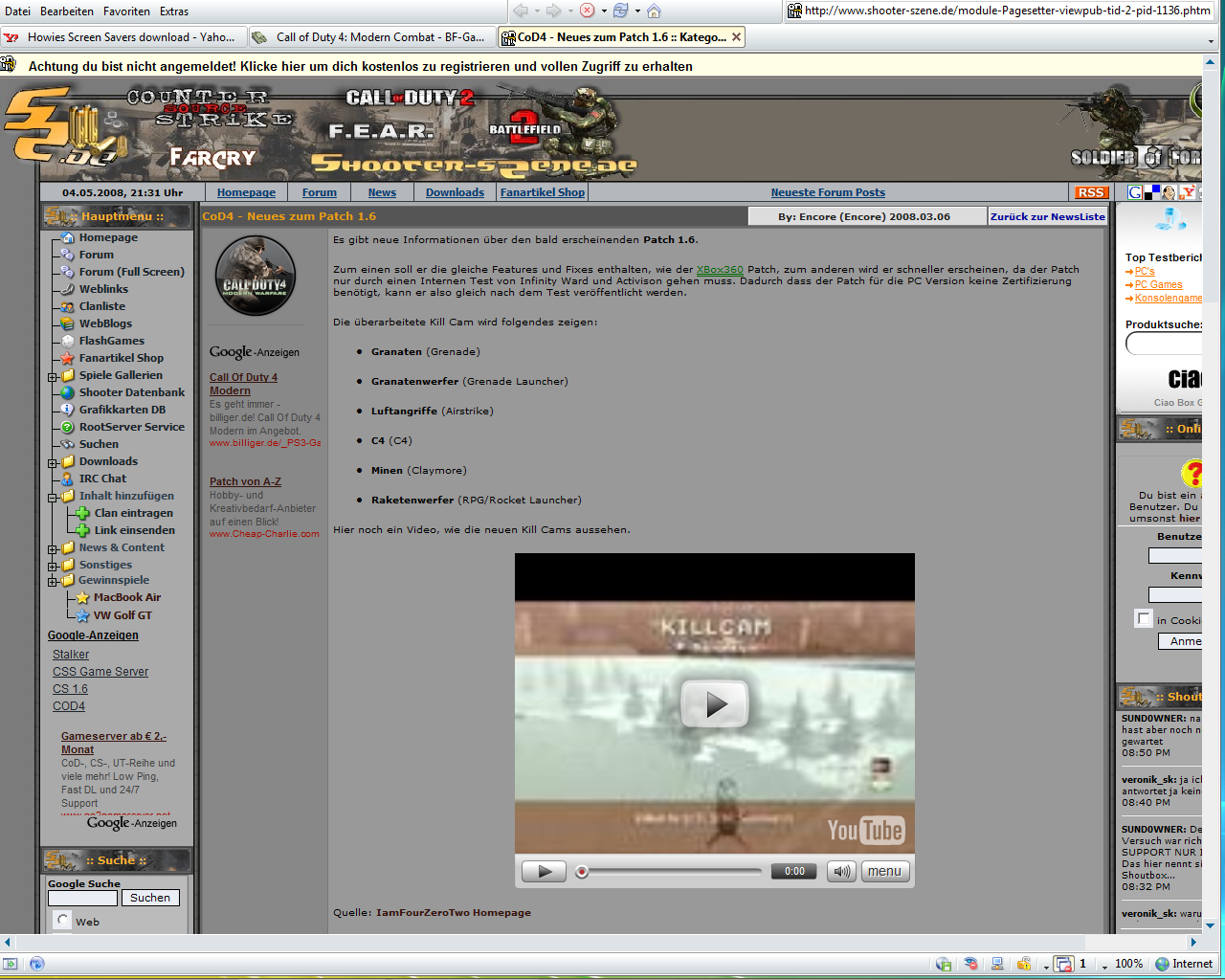Viewport: 1225px width, 980px height.
Task: Click Shooter Datenbank in Hauptmenu
Action: coord(132,392)
